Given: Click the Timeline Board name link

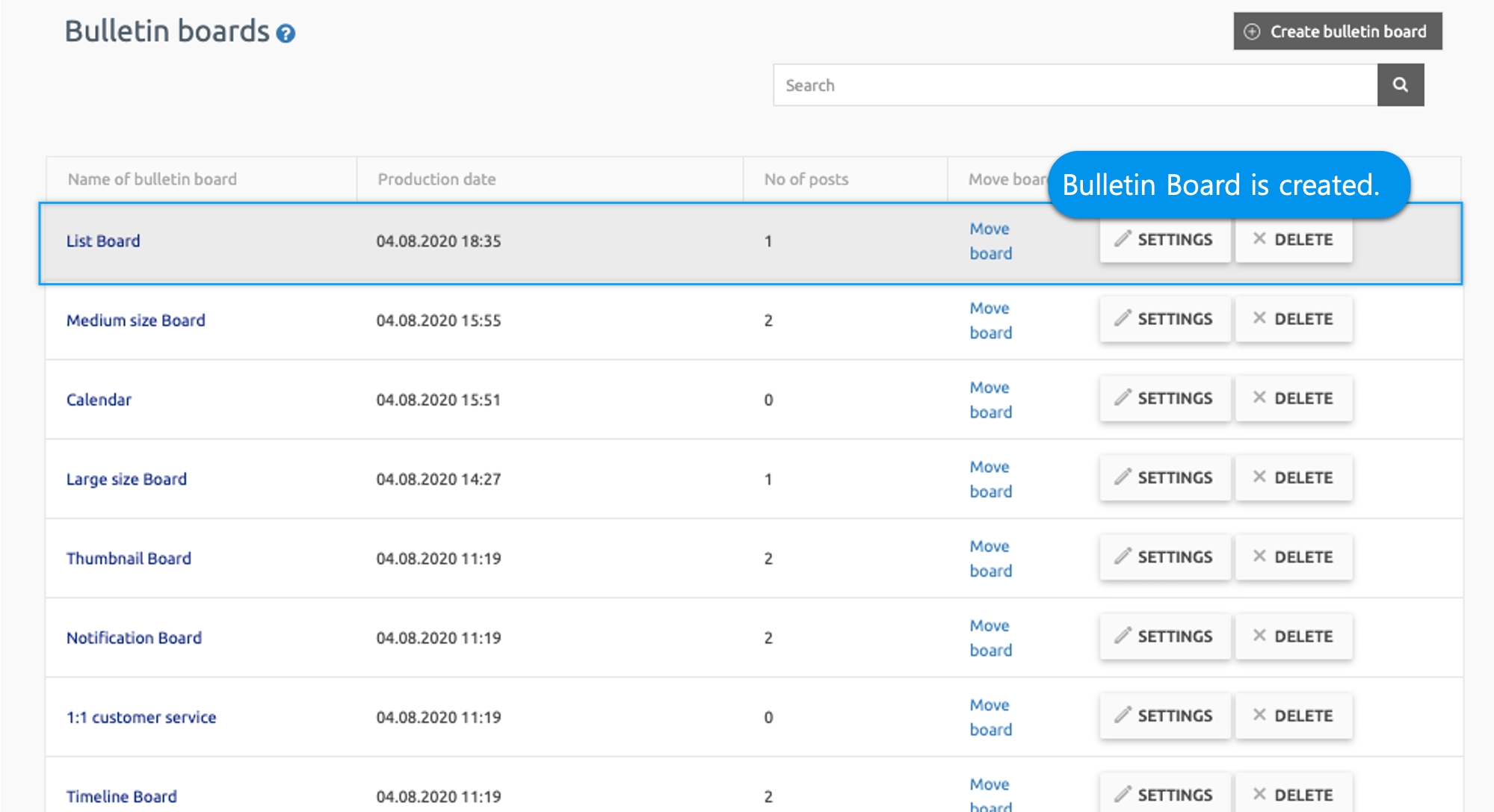Looking at the screenshot, I should coord(122,796).
